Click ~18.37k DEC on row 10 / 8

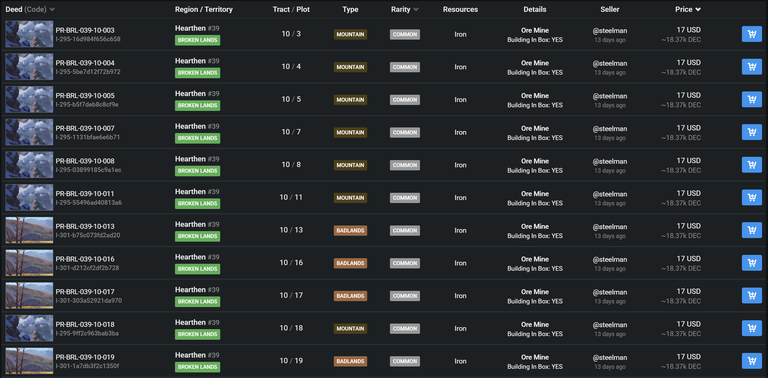tap(680, 170)
